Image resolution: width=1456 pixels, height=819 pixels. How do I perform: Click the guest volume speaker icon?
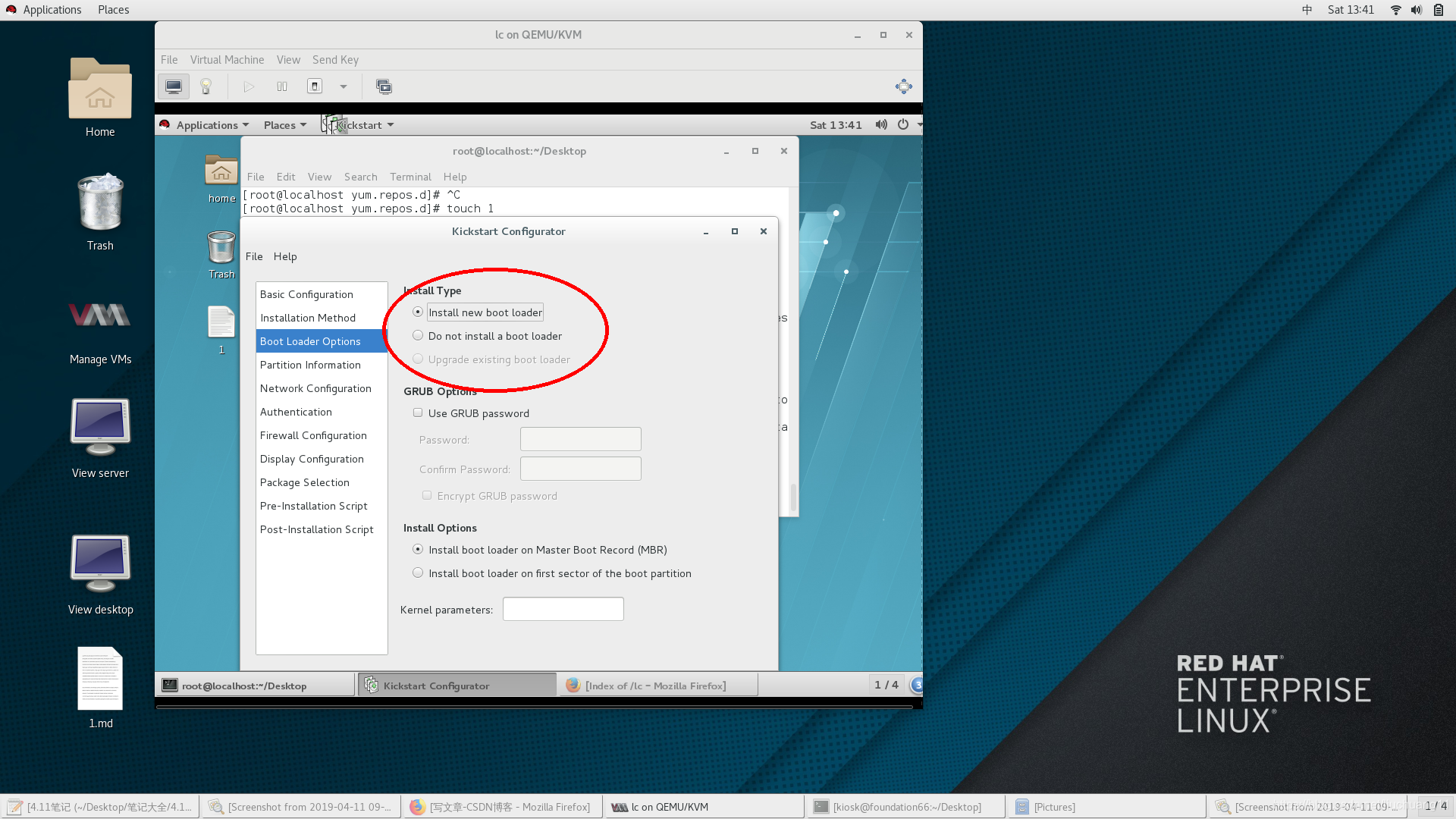[880, 125]
